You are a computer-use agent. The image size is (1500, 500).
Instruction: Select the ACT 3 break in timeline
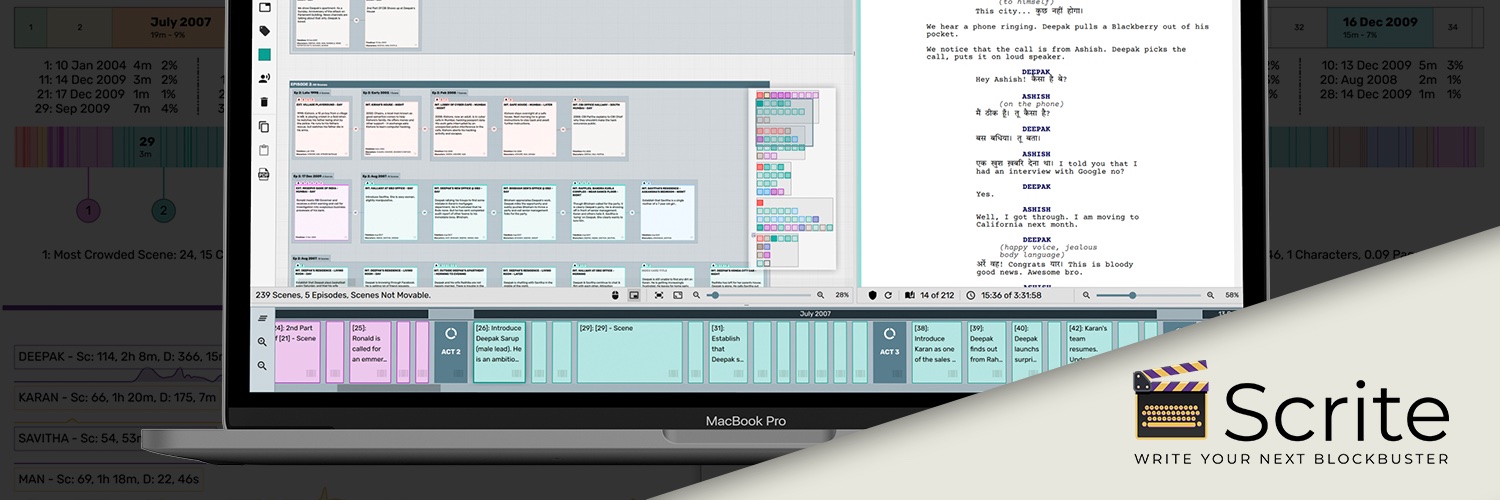pyautogui.click(x=890, y=352)
